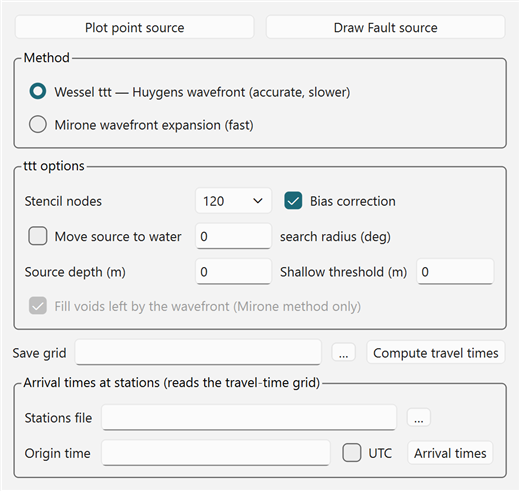
Task: Click the 'Shallow threshold (m)' label
Action: click(x=343, y=272)
